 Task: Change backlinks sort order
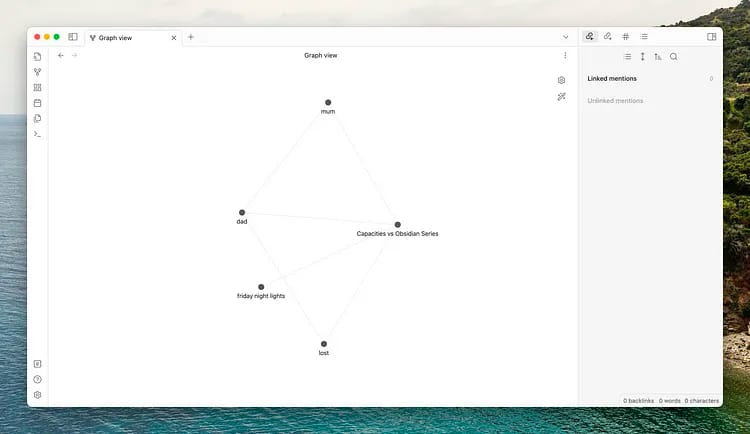(658, 56)
